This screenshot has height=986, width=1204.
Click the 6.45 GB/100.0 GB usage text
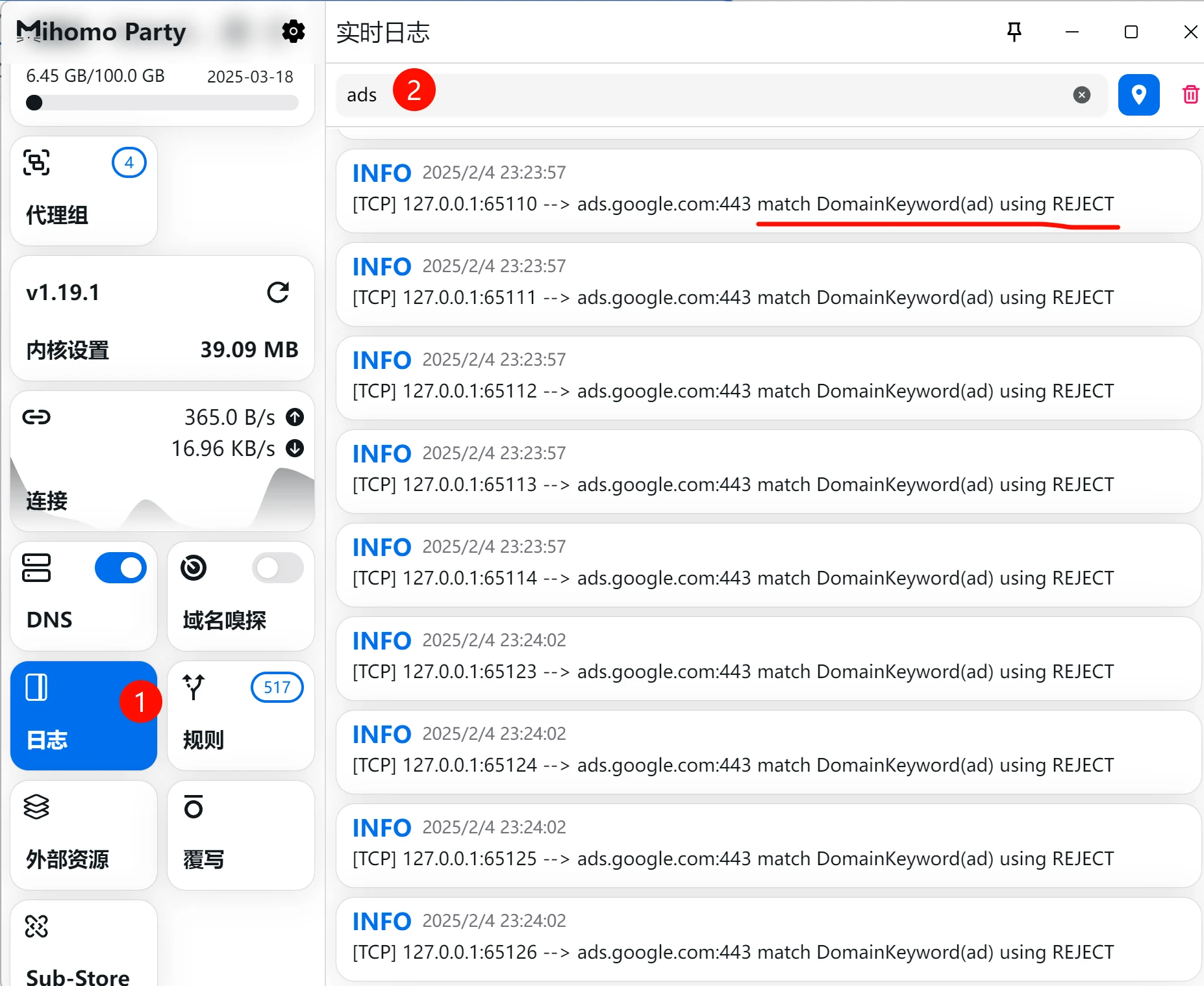pos(95,76)
